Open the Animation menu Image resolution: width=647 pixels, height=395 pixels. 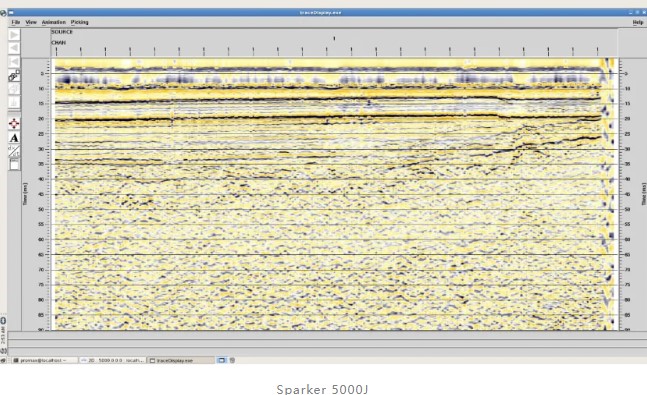[54, 22]
